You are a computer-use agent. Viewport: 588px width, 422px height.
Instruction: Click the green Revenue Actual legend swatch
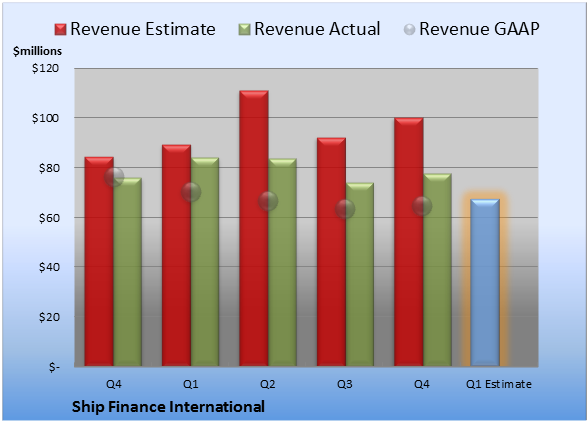[x=244, y=29]
